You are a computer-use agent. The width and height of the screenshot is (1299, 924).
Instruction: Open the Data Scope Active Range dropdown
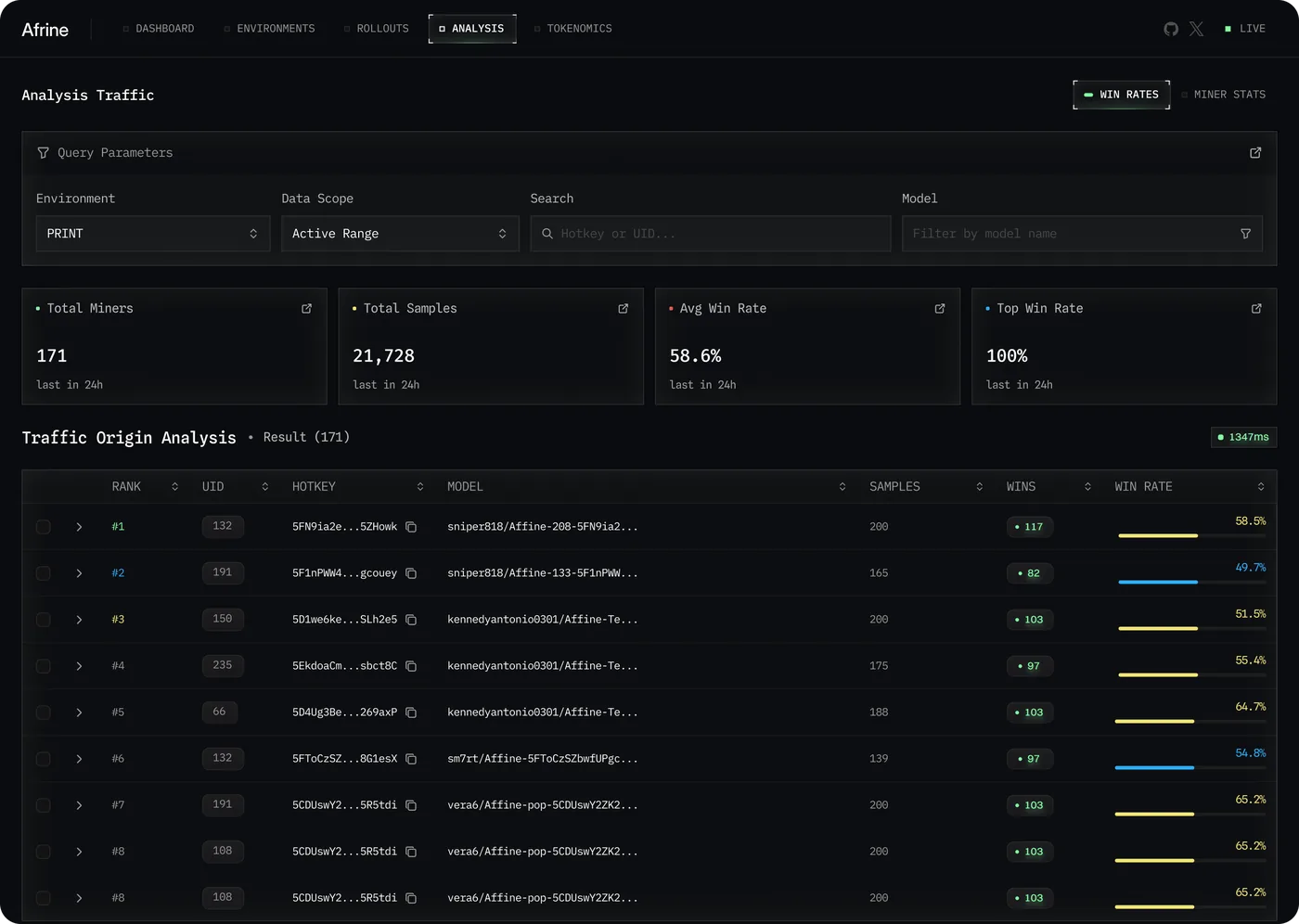[400, 234]
